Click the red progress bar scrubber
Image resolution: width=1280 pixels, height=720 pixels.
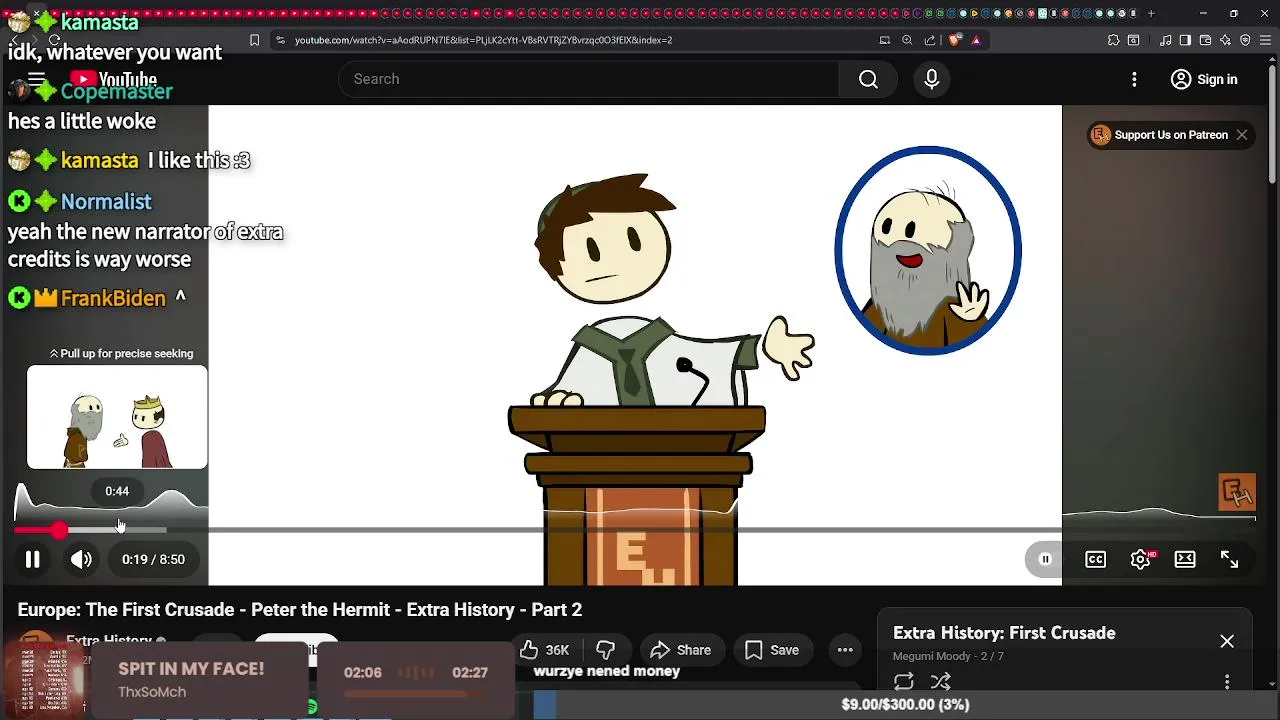[x=59, y=530]
